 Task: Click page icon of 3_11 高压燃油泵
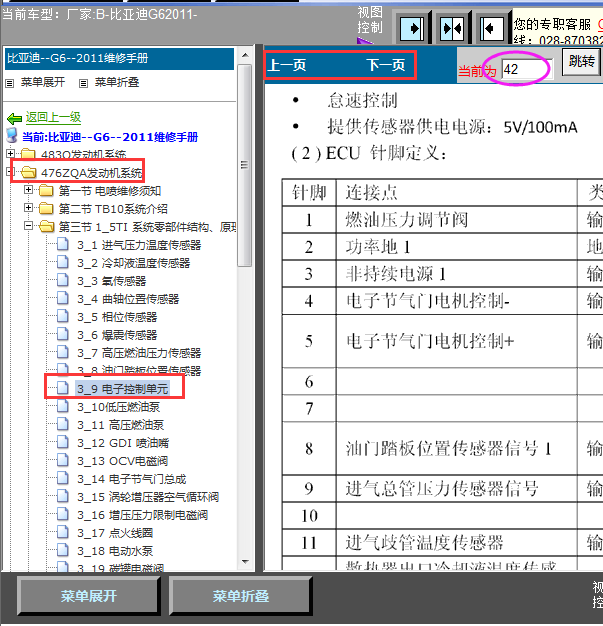[x=63, y=424]
